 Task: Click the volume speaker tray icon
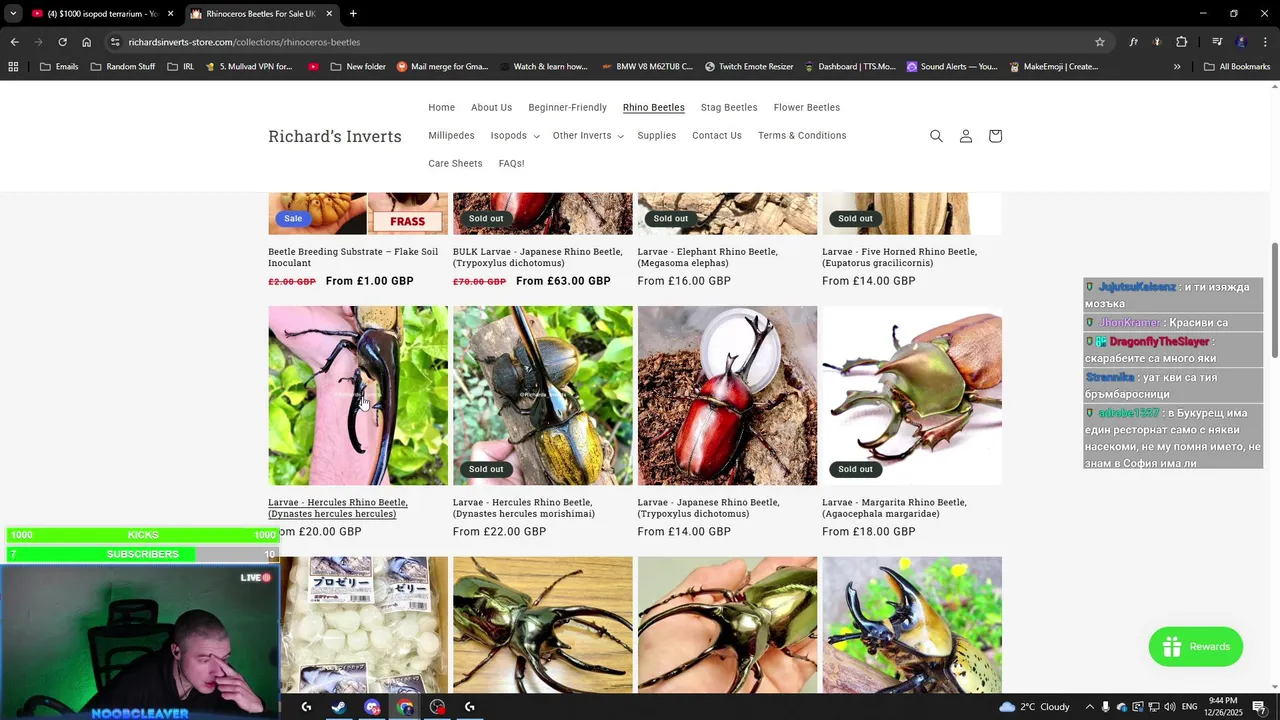pyautogui.click(x=1170, y=707)
